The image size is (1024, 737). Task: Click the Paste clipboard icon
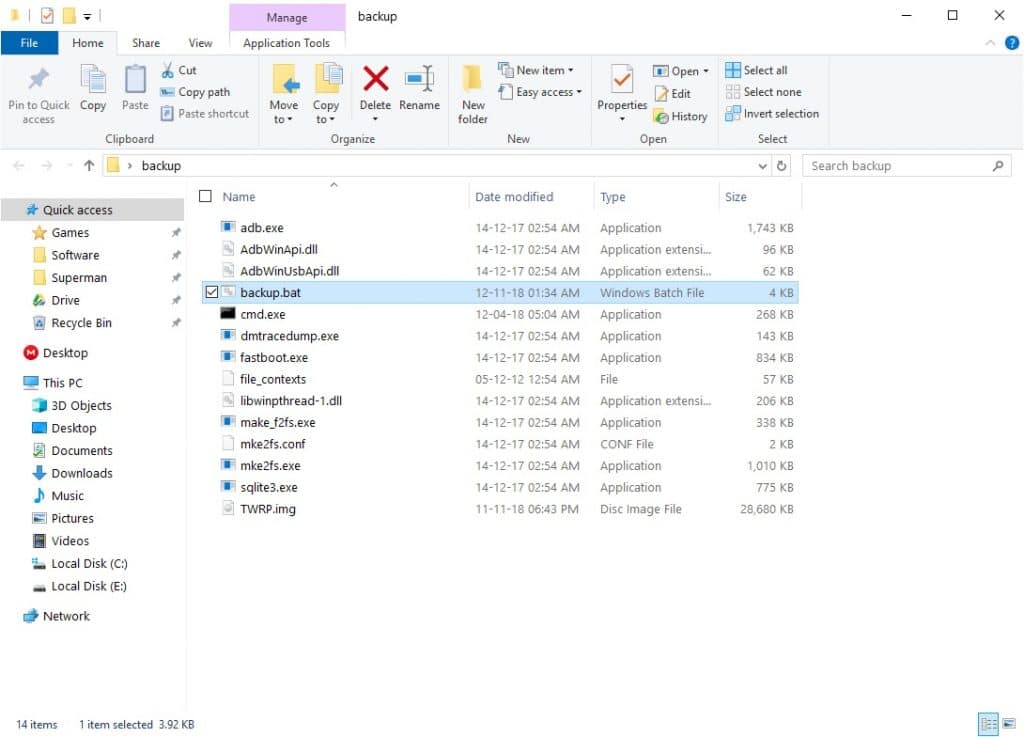[x=135, y=79]
